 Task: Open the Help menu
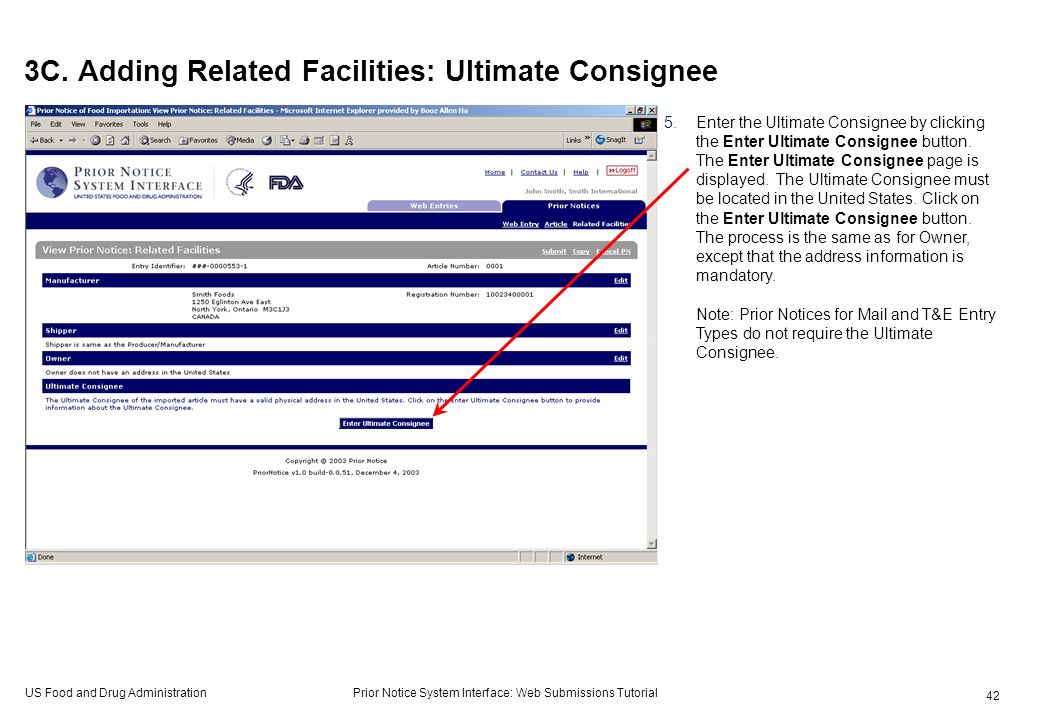pos(164,124)
